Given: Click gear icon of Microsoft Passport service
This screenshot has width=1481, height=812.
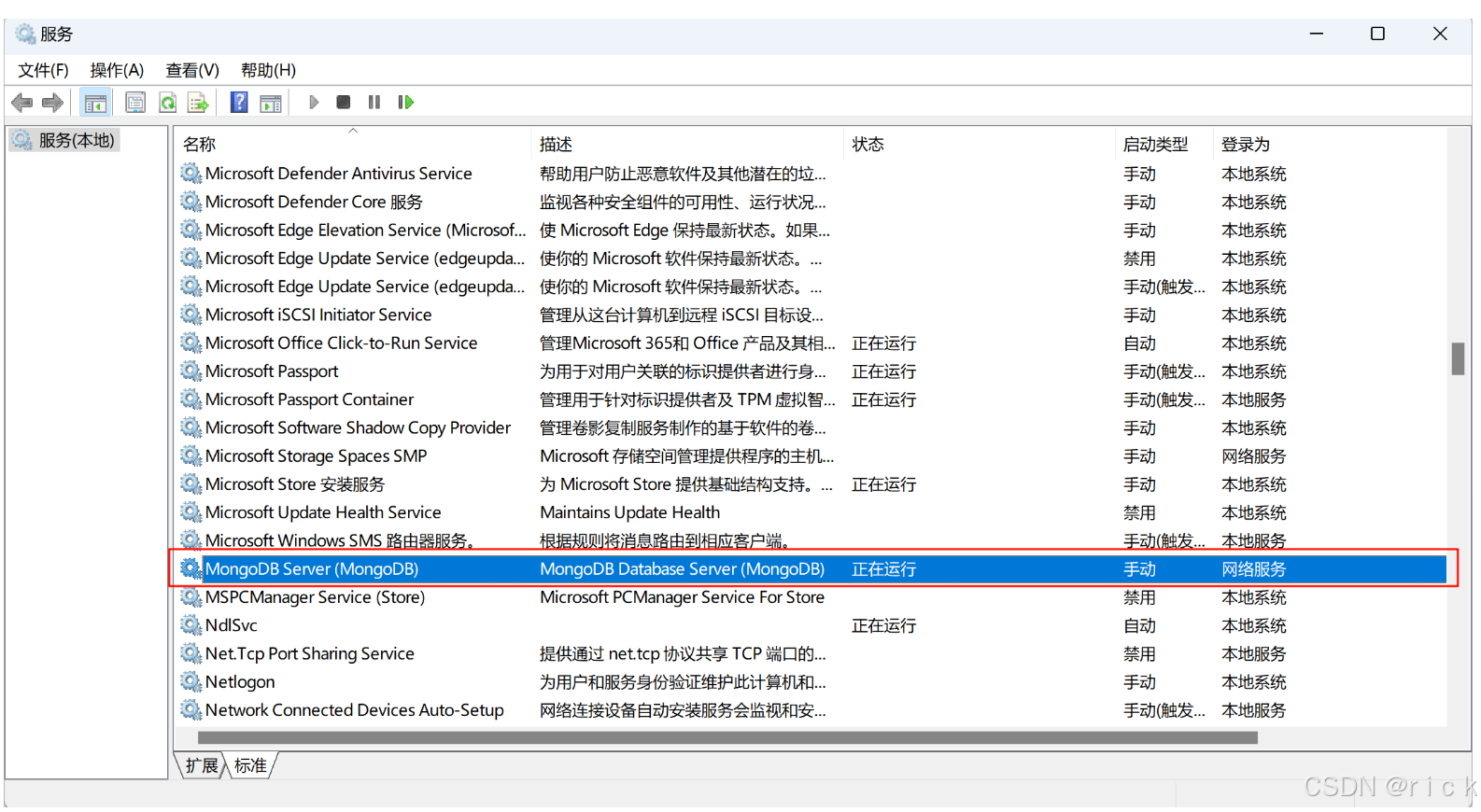Looking at the screenshot, I should 191,371.
